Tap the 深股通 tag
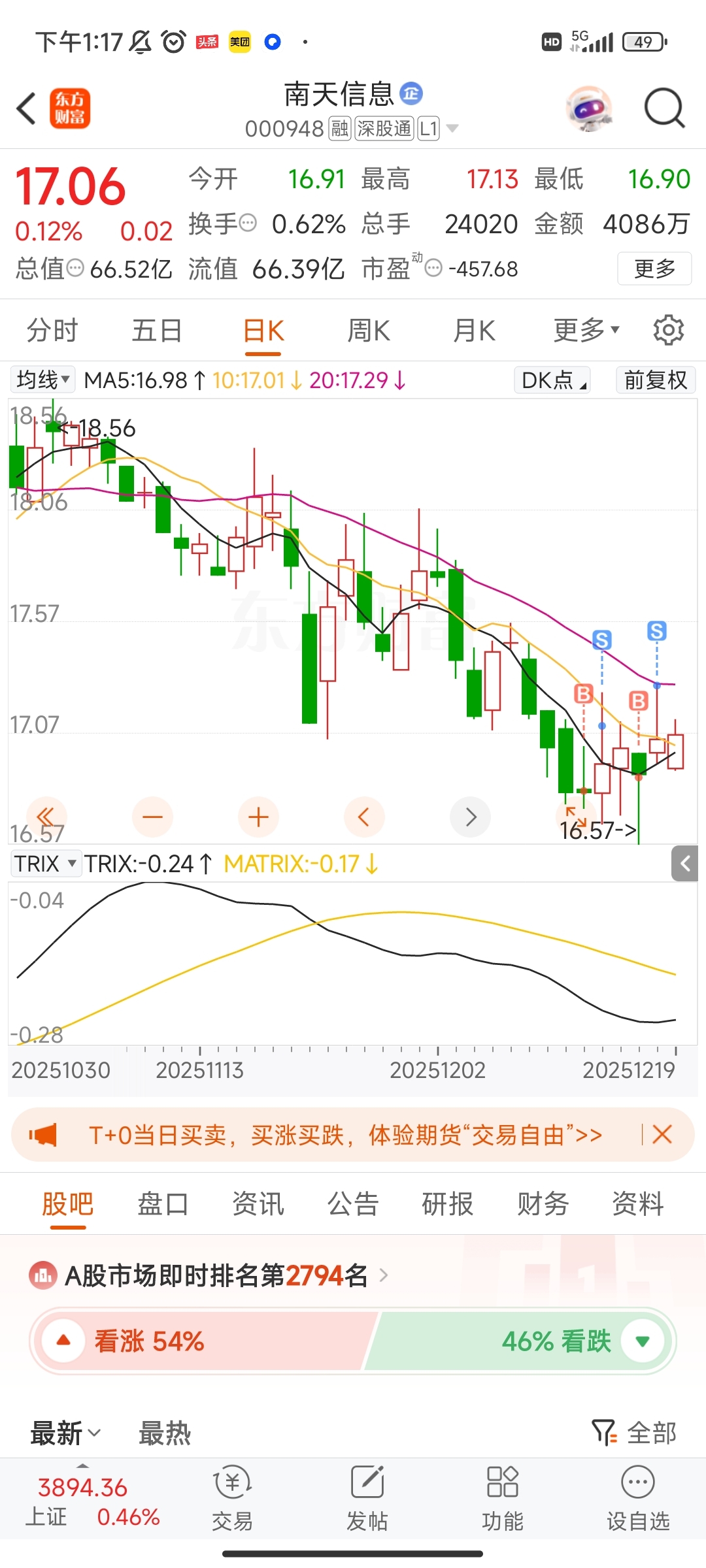Viewport: 706px width, 1568px height. pos(384,129)
